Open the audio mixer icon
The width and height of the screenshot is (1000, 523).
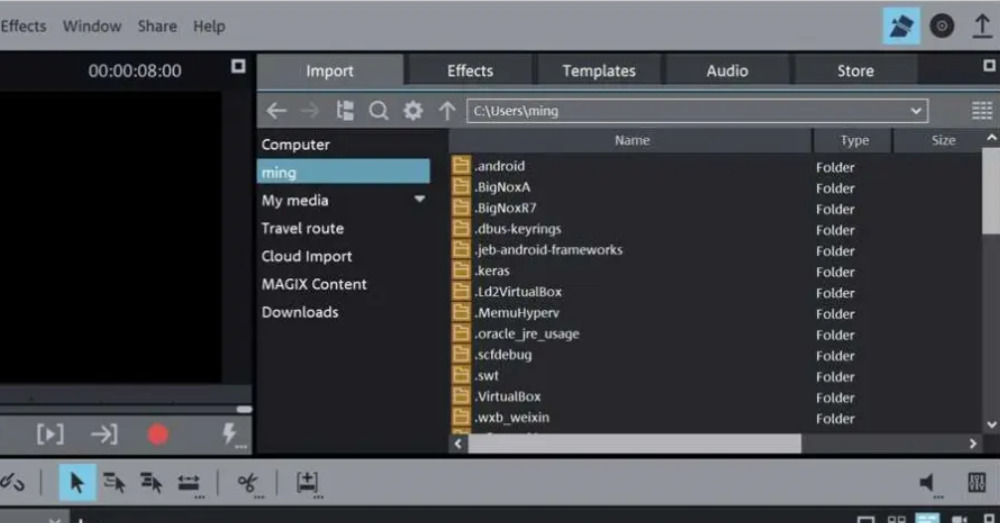coord(976,482)
